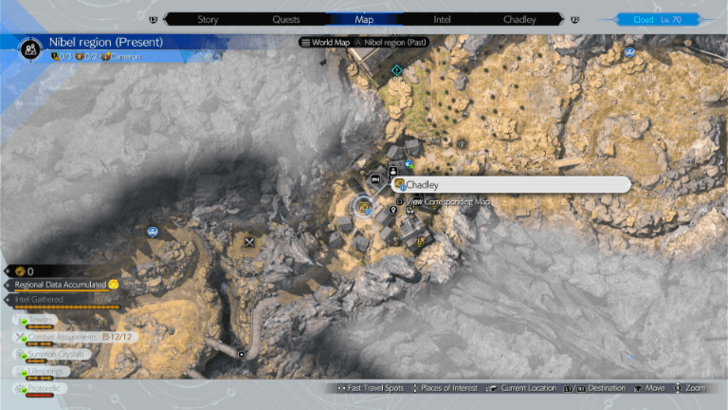The height and width of the screenshot is (410, 728).
Task: Select the Chadley tab in top menu
Action: click(519, 19)
